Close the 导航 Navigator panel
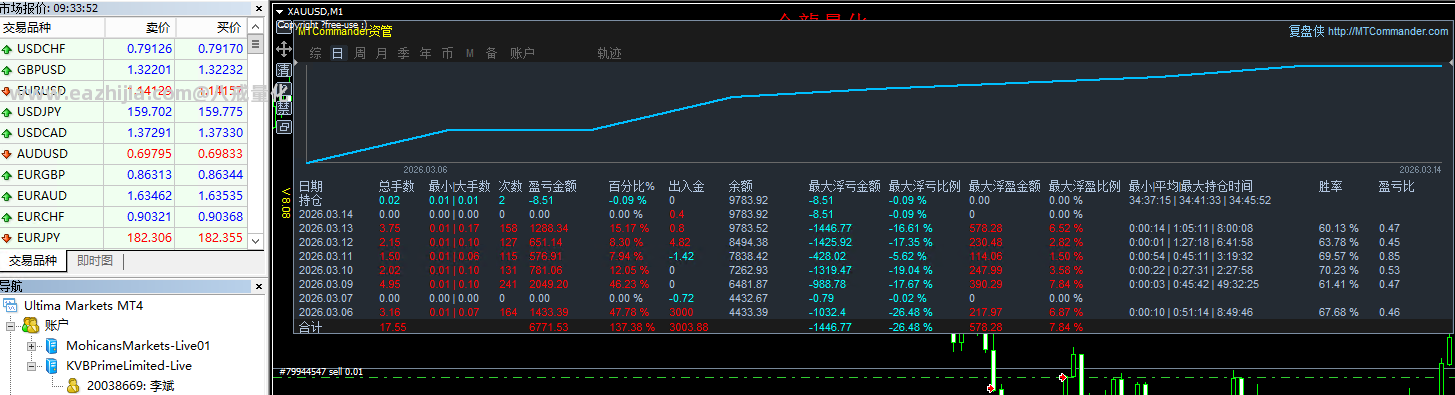This screenshot has height=395, width=1455. tap(259, 287)
